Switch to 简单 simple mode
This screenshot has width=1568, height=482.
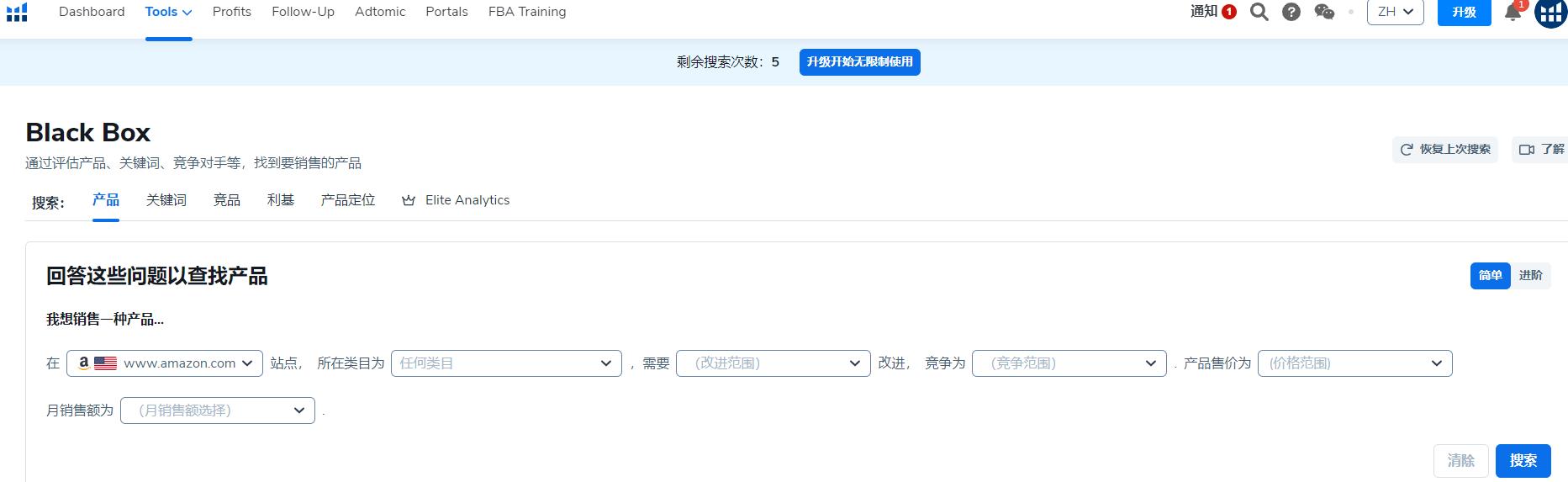coord(1490,276)
